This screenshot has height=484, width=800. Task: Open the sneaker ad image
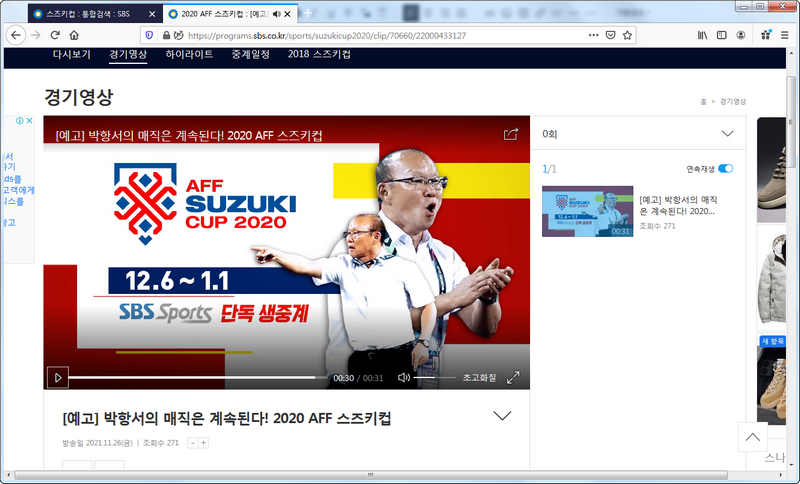771,170
